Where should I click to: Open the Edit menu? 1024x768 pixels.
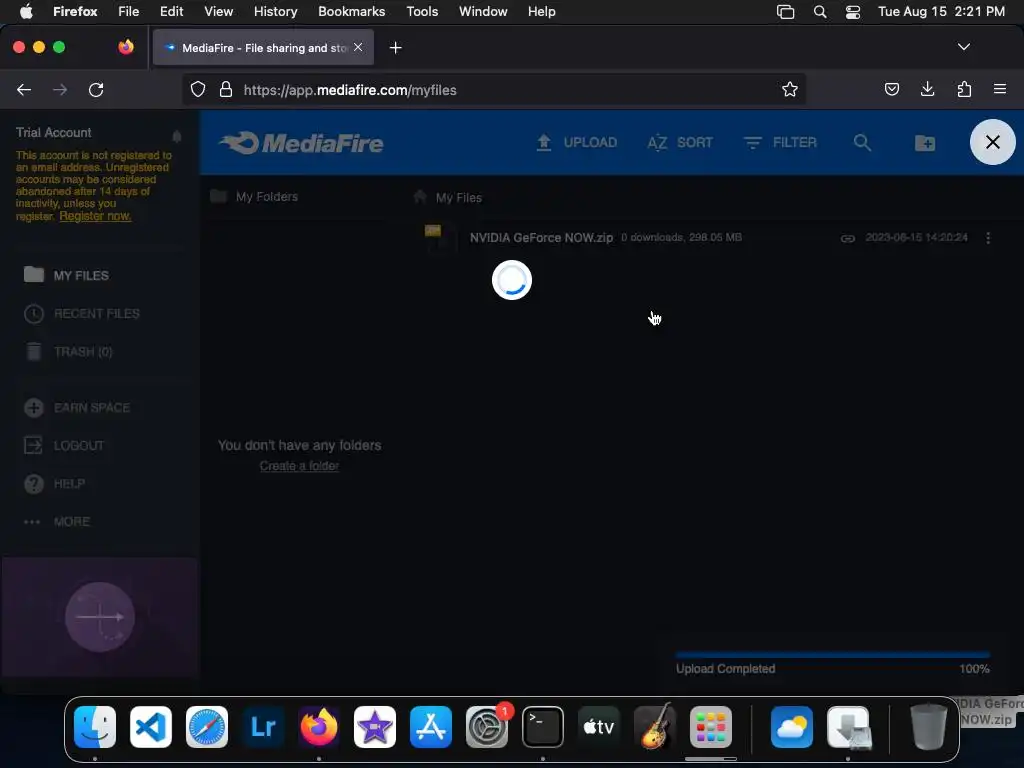pyautogui.click(x=172, y=12)
